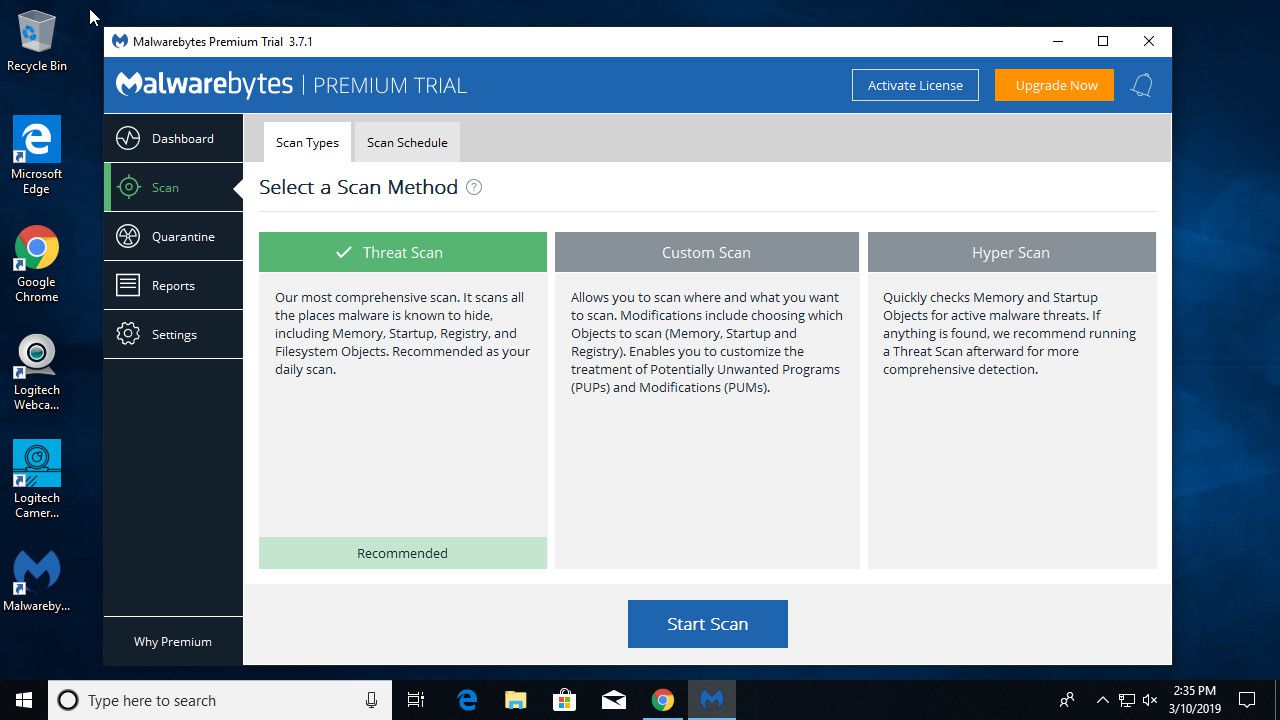Click the help question mark beside Select a Scan Method
1280x720 pixels.
click(x=474, y=187)
